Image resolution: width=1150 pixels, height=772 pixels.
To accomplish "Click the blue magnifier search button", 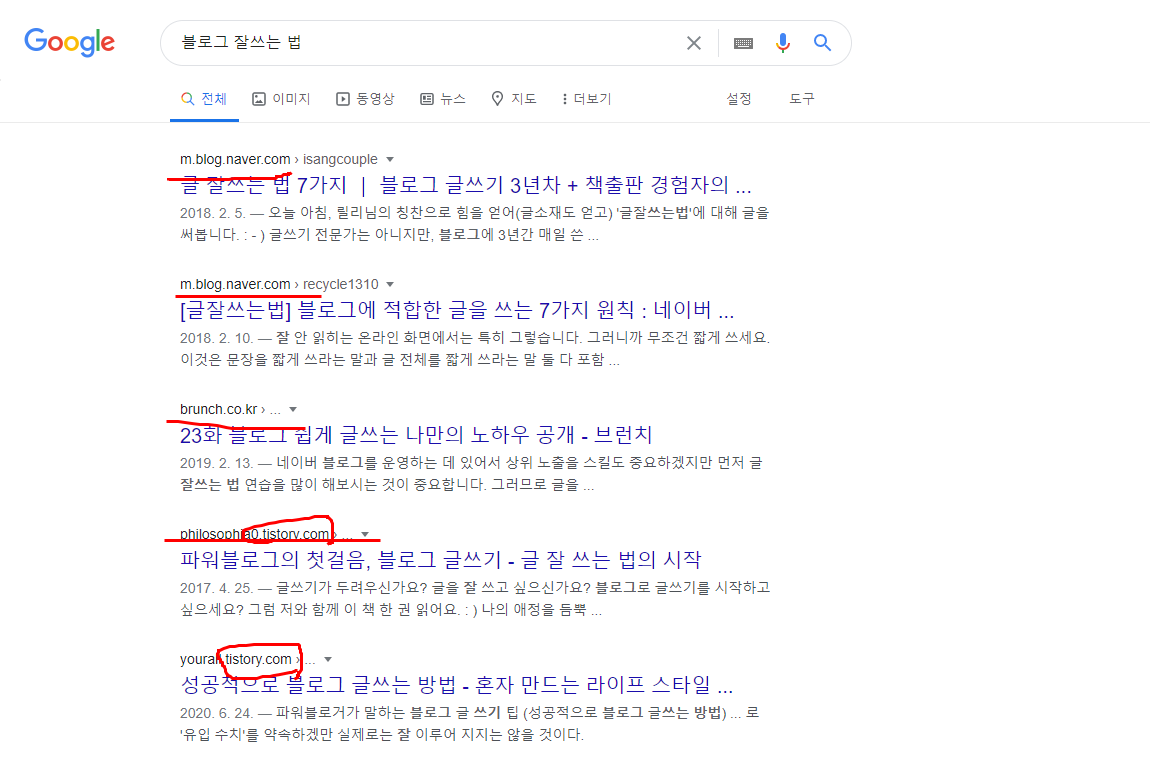I will [822, 43].
